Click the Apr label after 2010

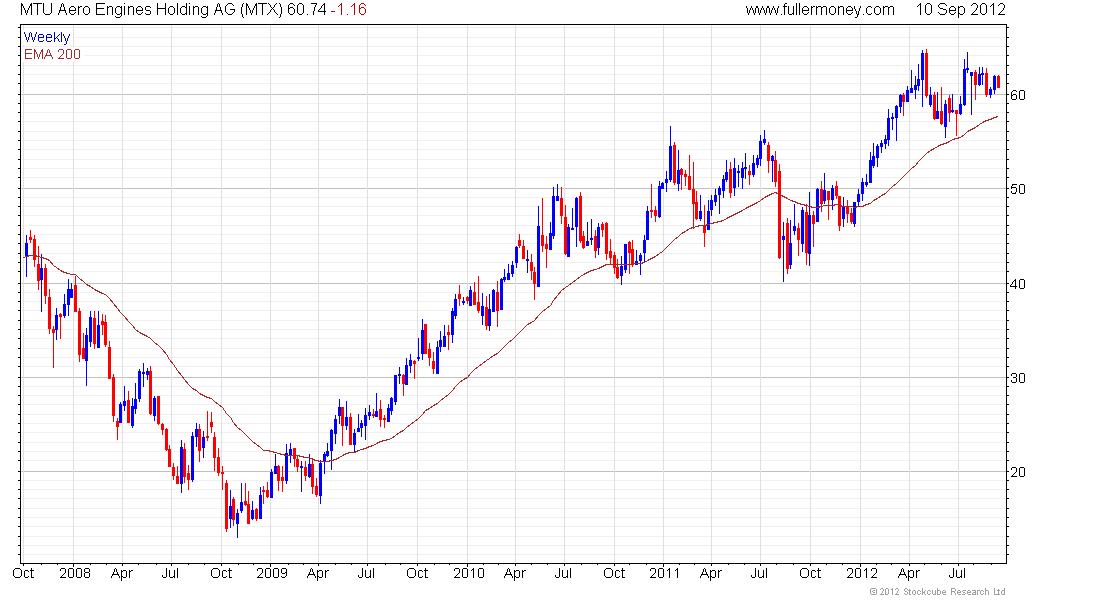(515, 573)
